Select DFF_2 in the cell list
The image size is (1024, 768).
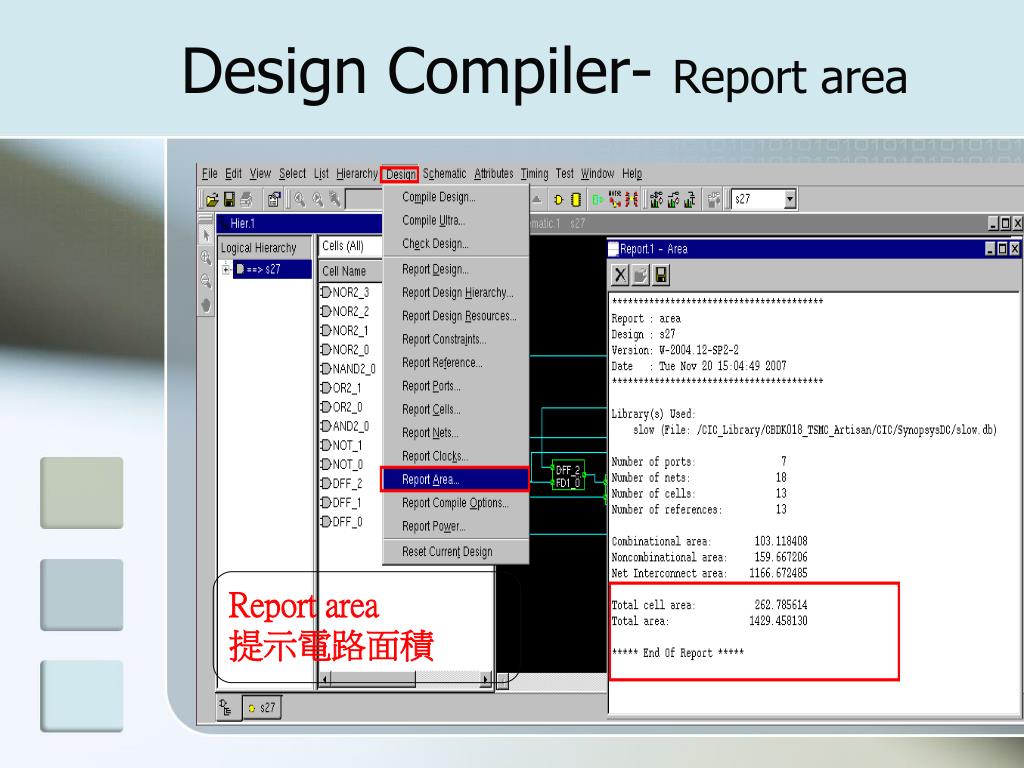click(x=342, y=484)
